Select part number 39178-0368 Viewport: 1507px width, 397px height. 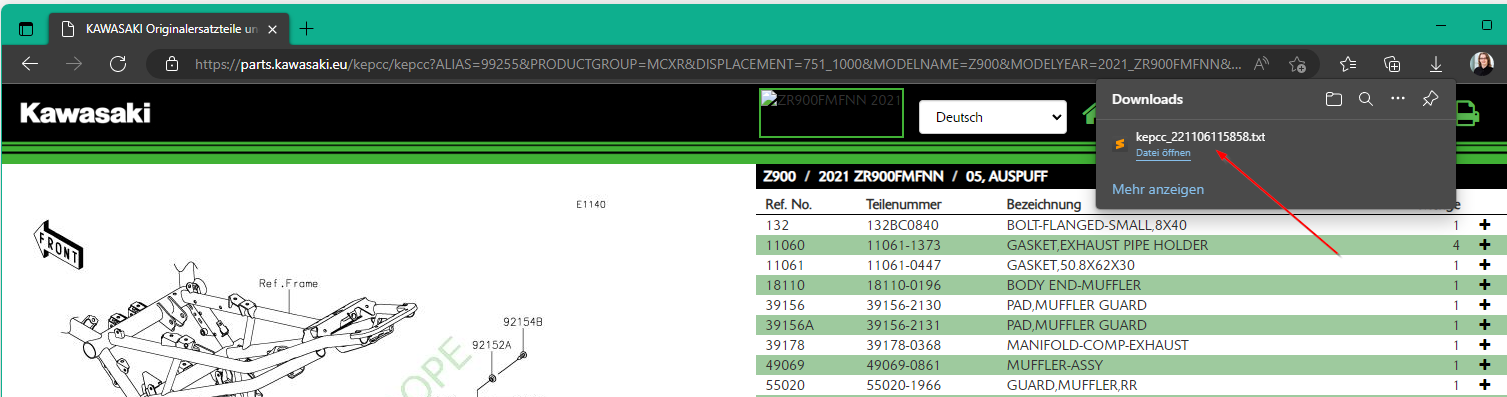(902, 345)
